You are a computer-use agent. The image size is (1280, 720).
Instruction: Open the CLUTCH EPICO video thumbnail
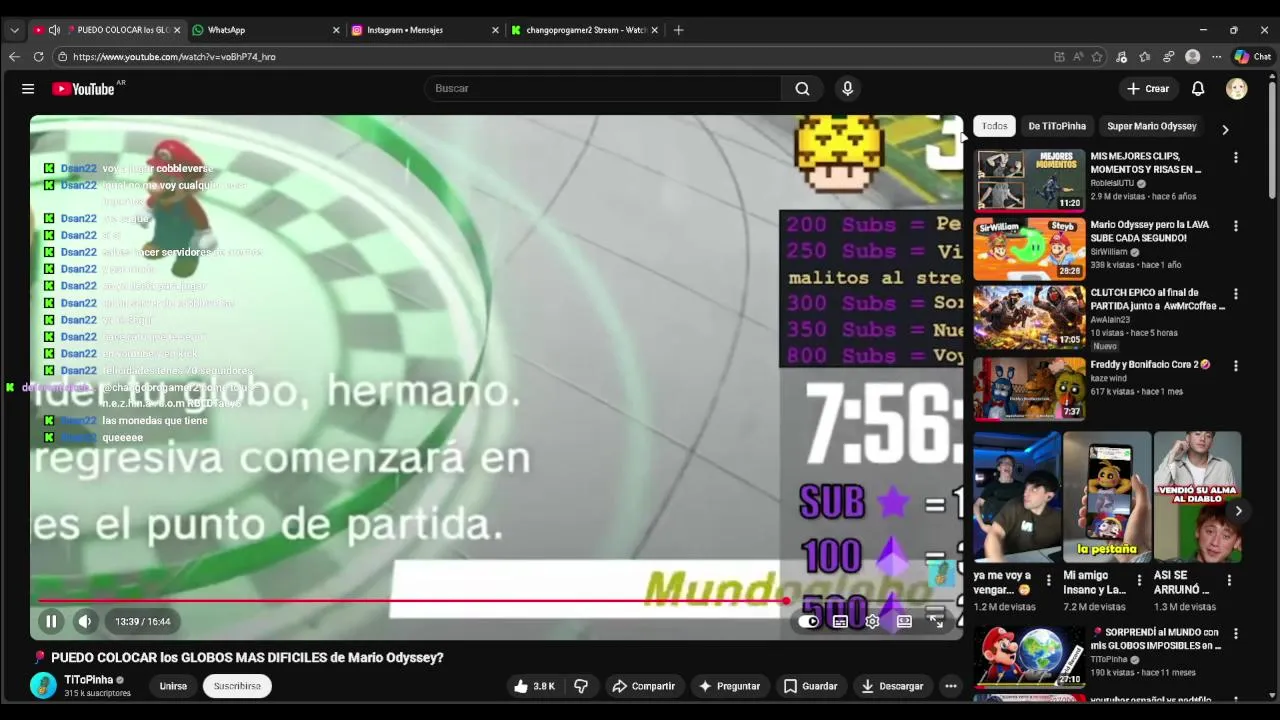pos(1029,317)
